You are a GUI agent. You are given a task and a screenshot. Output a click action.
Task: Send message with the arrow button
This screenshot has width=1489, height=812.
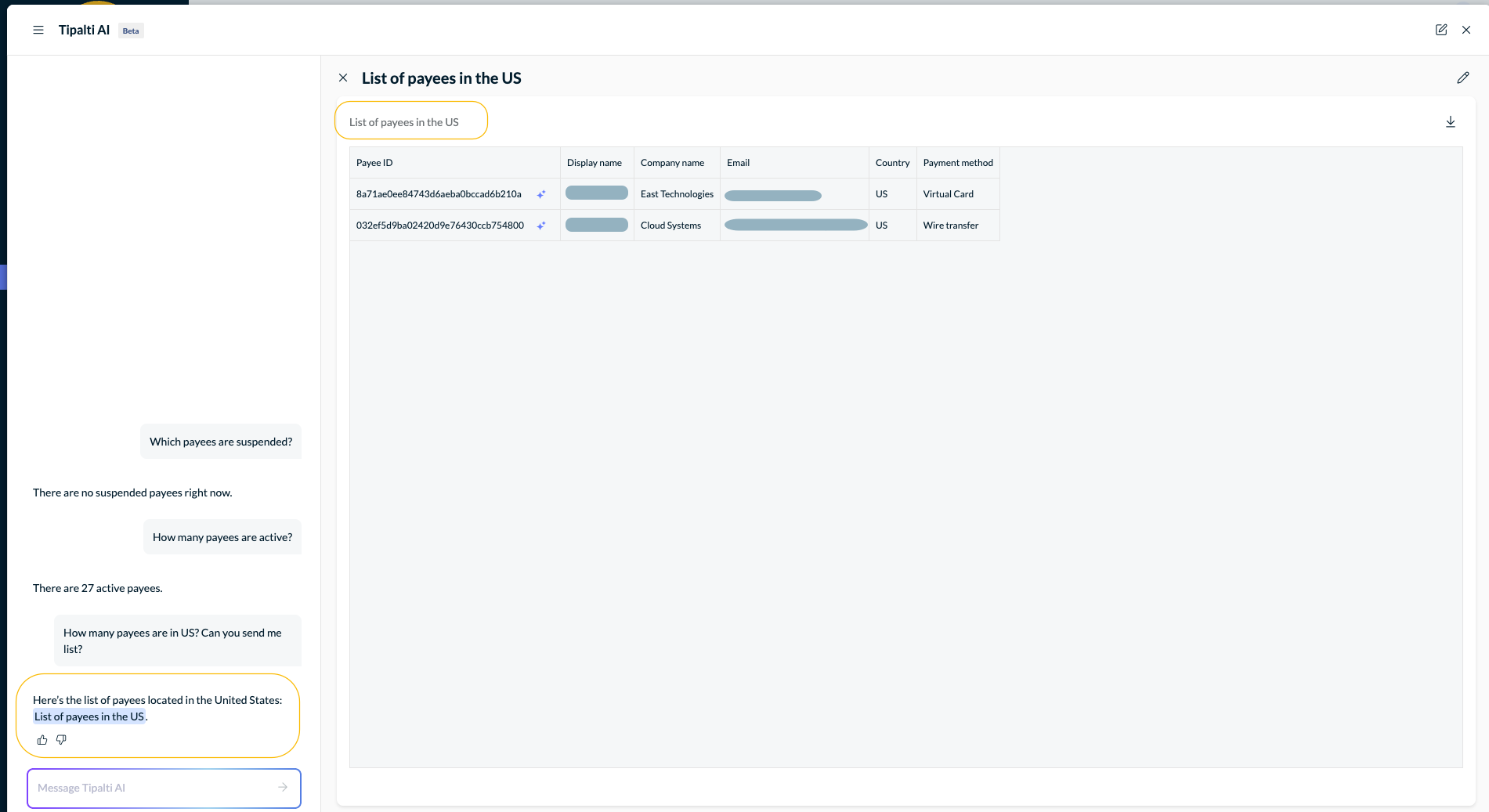(283, 788)
